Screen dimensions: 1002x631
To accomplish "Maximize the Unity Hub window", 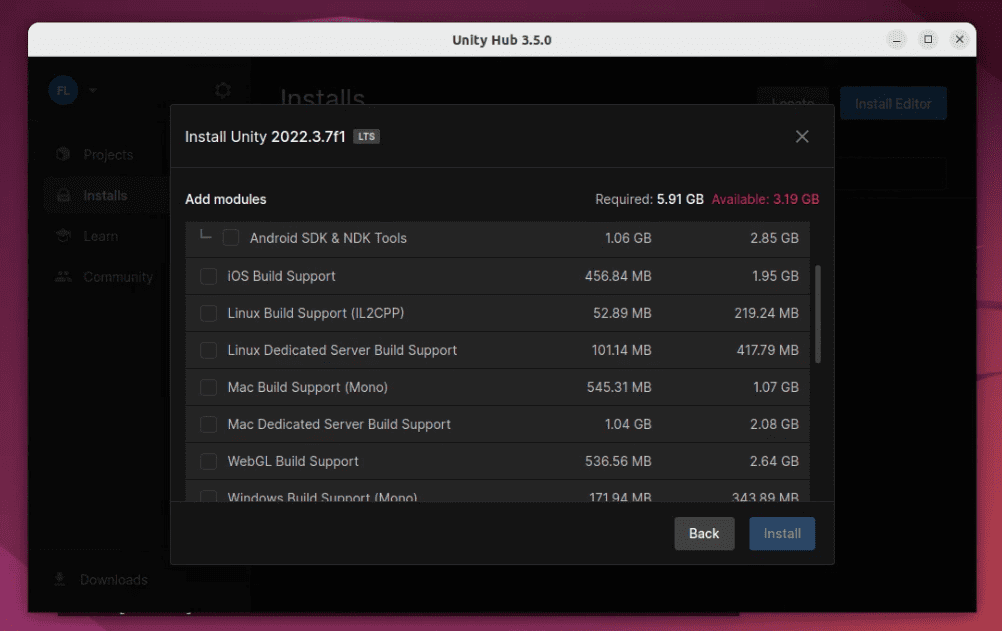I will coord(928,40).
